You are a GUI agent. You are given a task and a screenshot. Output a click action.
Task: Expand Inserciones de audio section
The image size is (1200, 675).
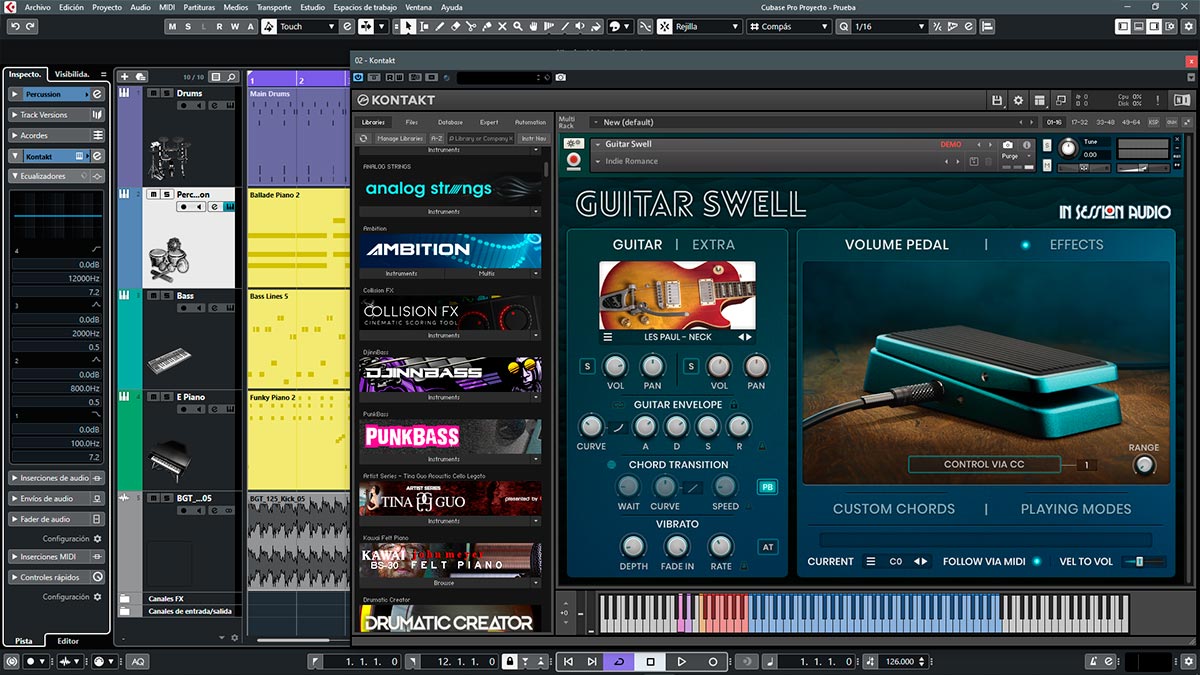56,478
